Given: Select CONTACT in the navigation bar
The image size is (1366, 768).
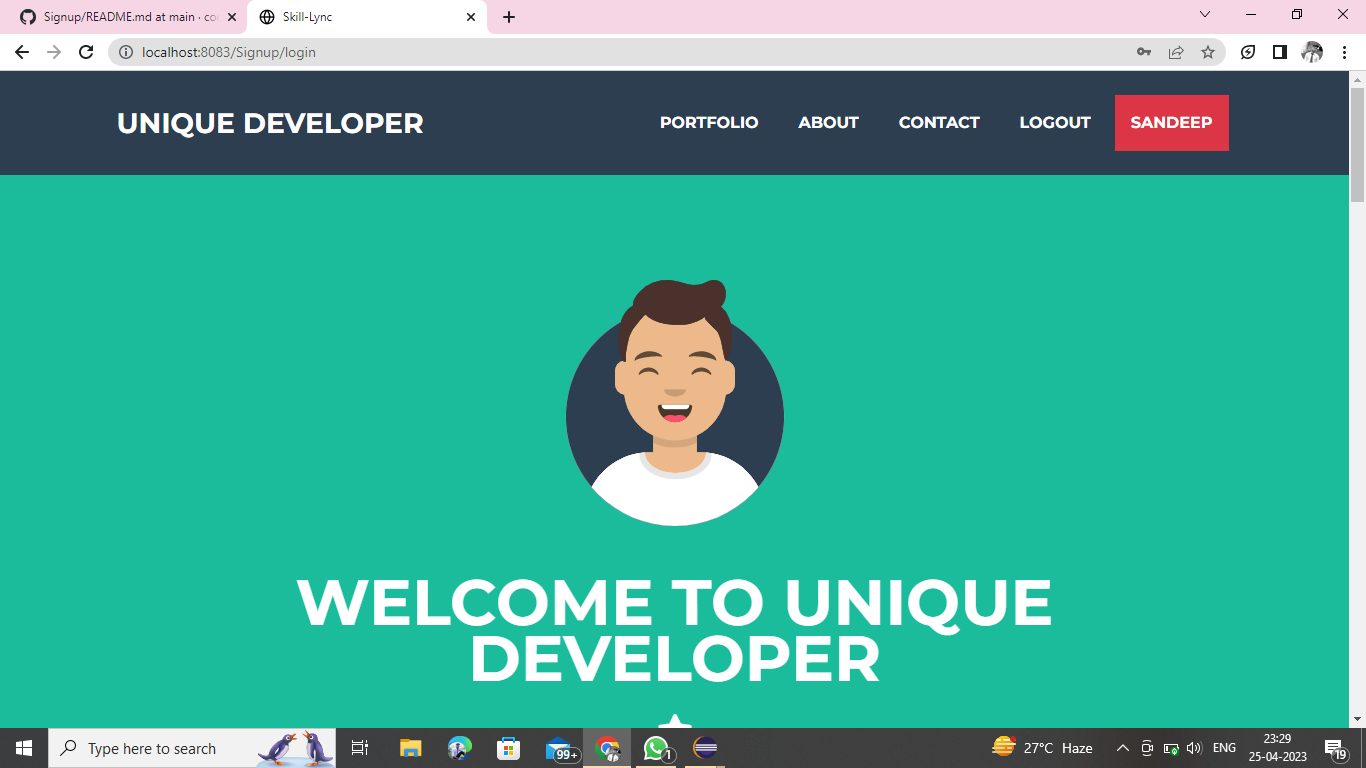Looking at the screenshot, I should pyautogui.click(x=938, y=122).
